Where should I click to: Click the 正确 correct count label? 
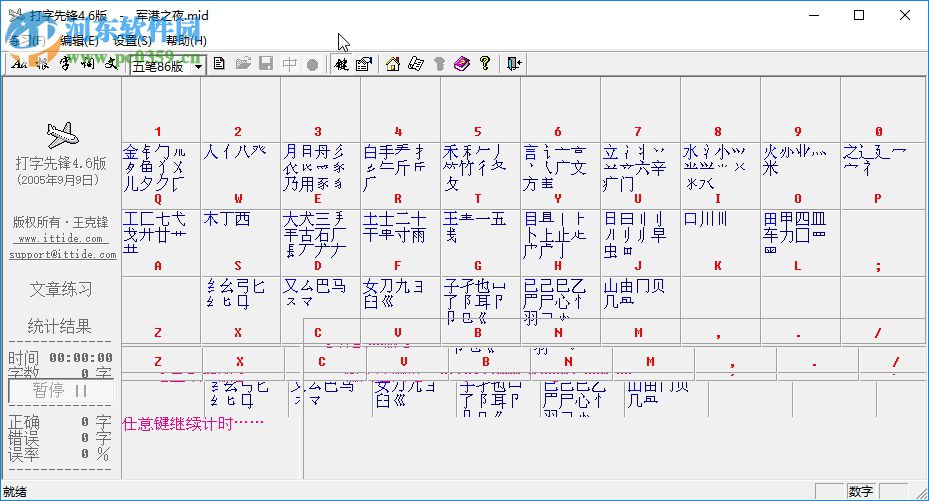coord(24,422)
